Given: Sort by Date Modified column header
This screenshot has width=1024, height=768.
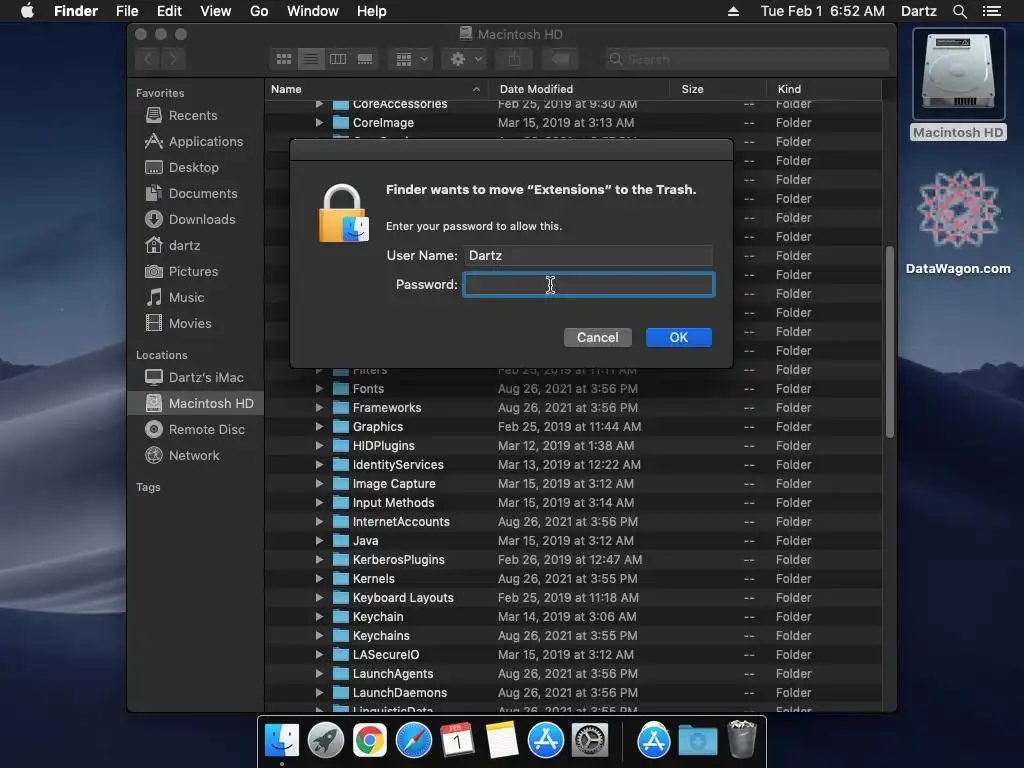Looking at the screenshot, I should click(x=536, y=89).
